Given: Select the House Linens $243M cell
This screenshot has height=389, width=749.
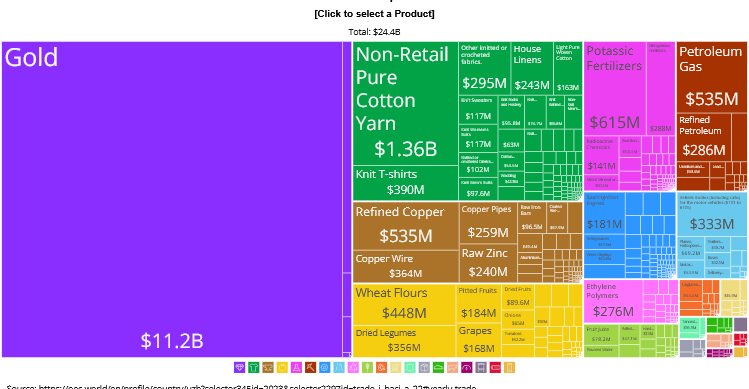Looking at the screenshot, I should tap(532, 68).
